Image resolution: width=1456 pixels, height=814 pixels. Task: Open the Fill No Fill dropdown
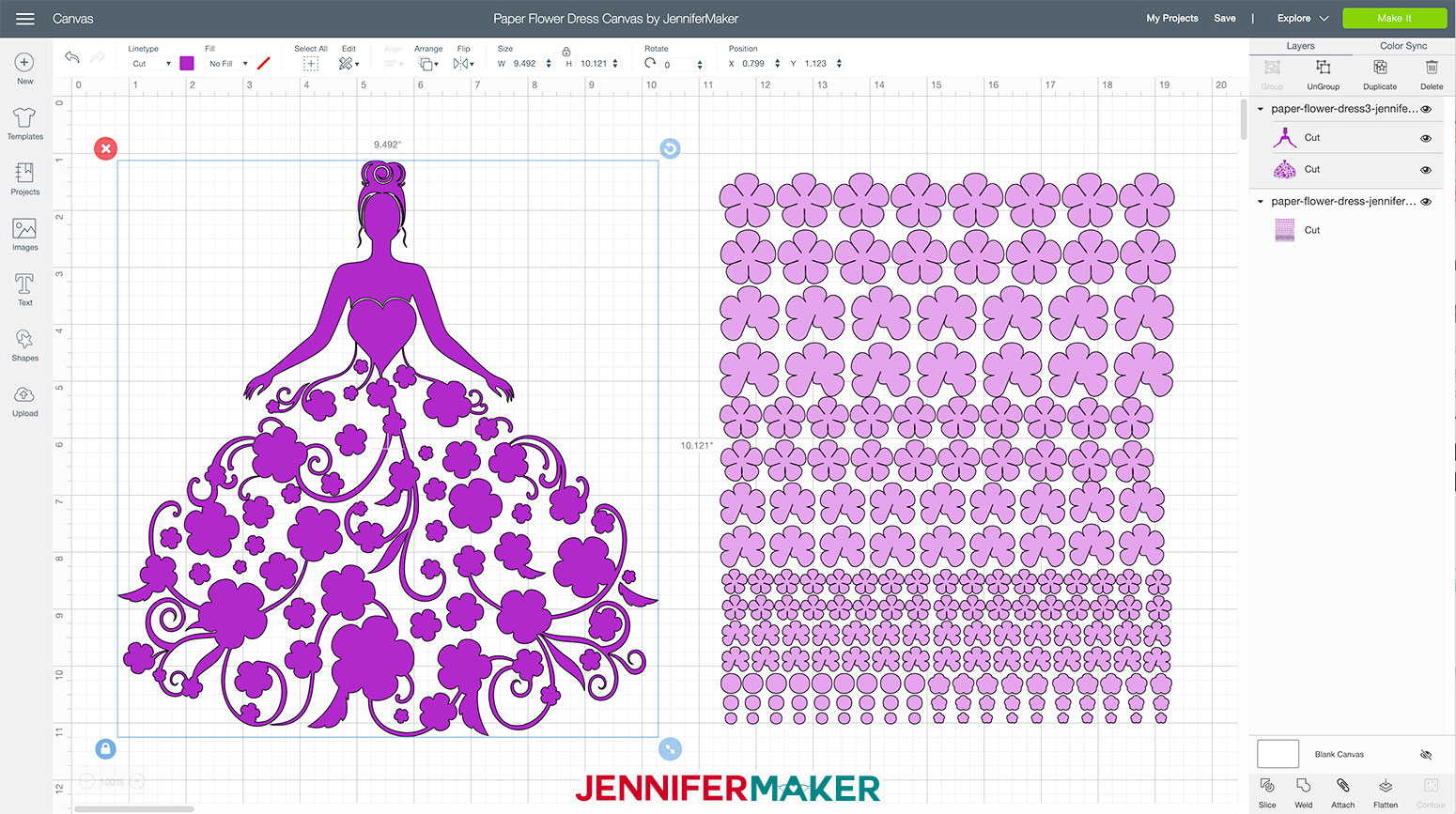tap(228, 64)
